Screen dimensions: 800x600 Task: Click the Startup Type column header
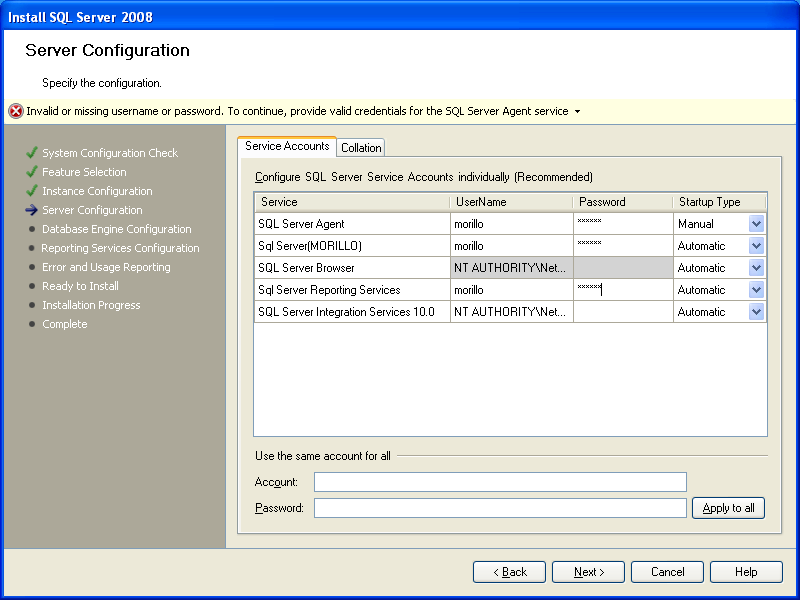(x=719, y=202)
